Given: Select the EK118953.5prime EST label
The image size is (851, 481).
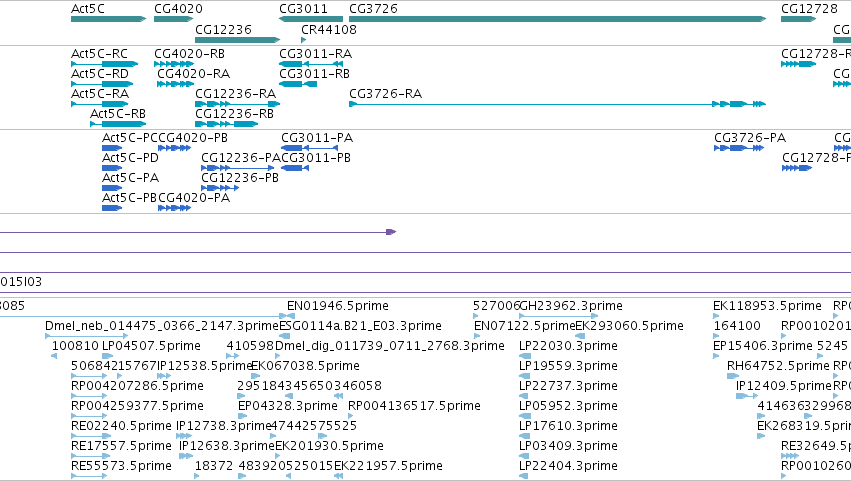Looking at the screenshot, I should coord(767,306).
